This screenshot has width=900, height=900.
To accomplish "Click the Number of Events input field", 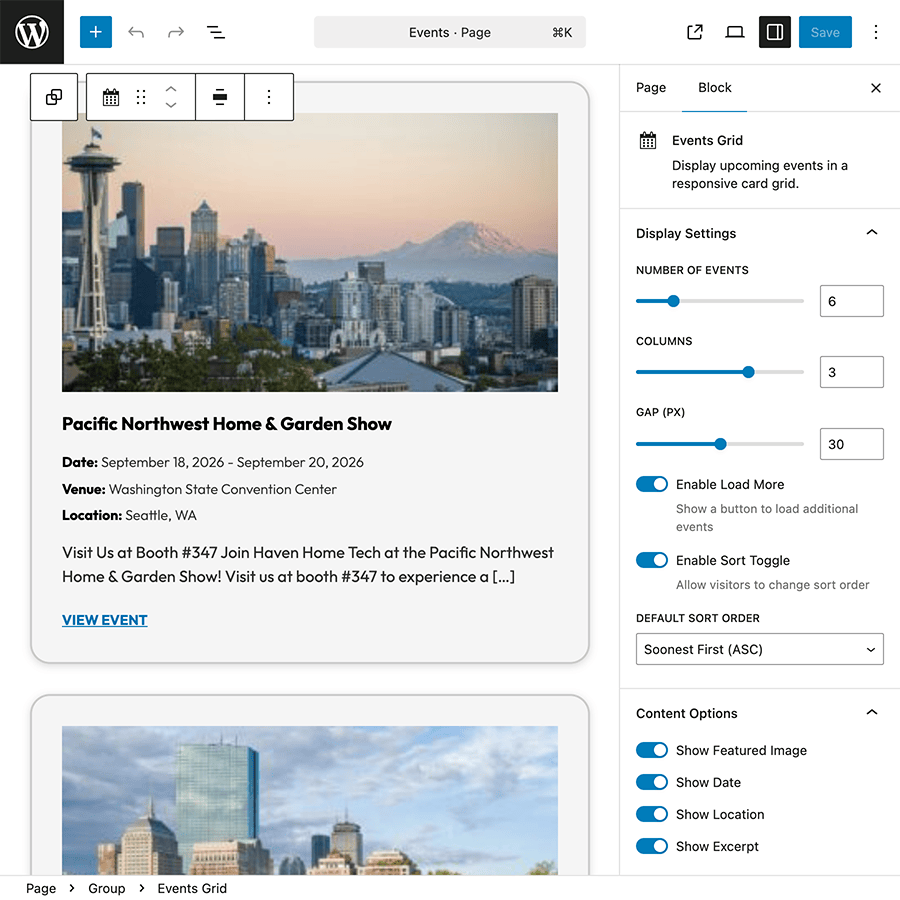I will point(851,301).
